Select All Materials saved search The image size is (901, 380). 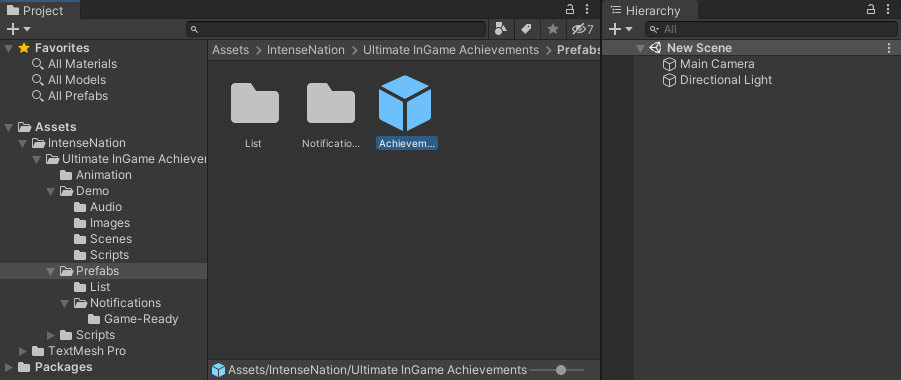(x=82, y=64)
